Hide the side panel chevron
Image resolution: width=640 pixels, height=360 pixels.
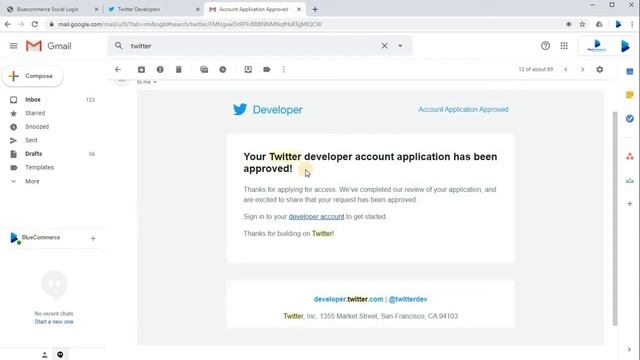(x=629, y=349)
